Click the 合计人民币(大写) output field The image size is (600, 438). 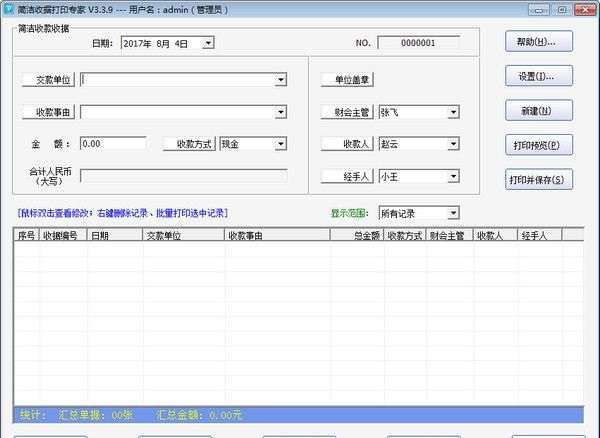[184, 176]
